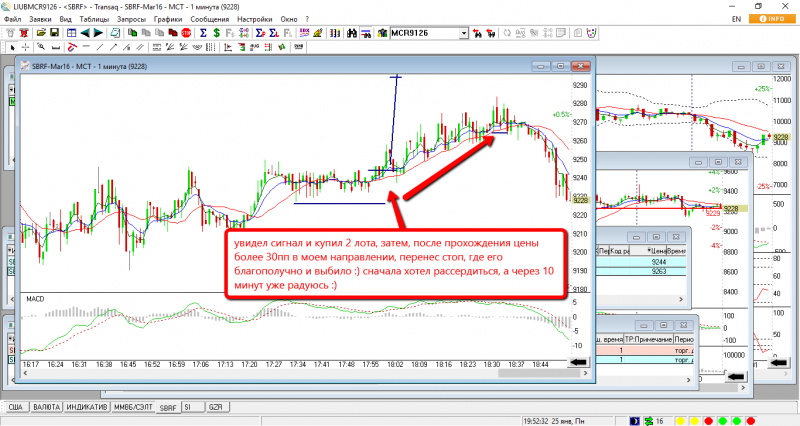Click the green dollar sign icon
This screenshot has width=800, height=426.
coord(216,33)
